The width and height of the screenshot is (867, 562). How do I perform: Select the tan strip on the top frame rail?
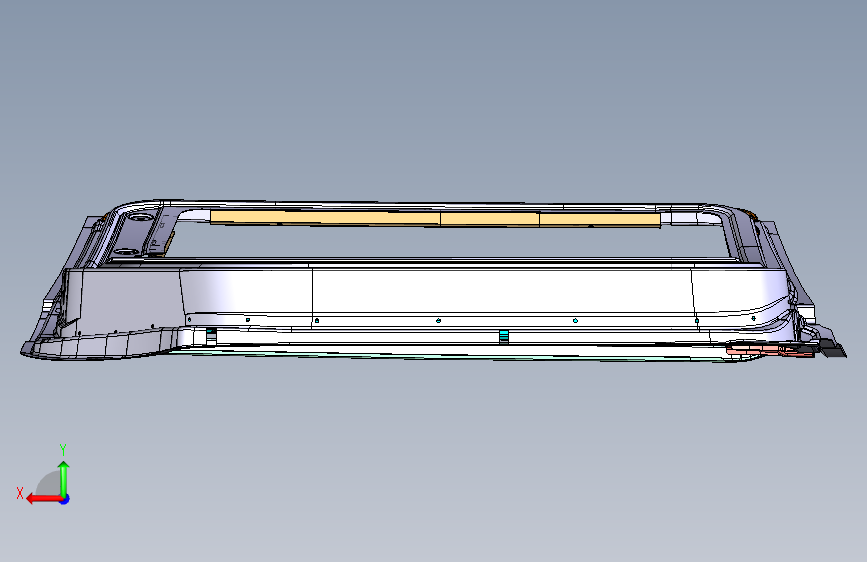(435, 218)
